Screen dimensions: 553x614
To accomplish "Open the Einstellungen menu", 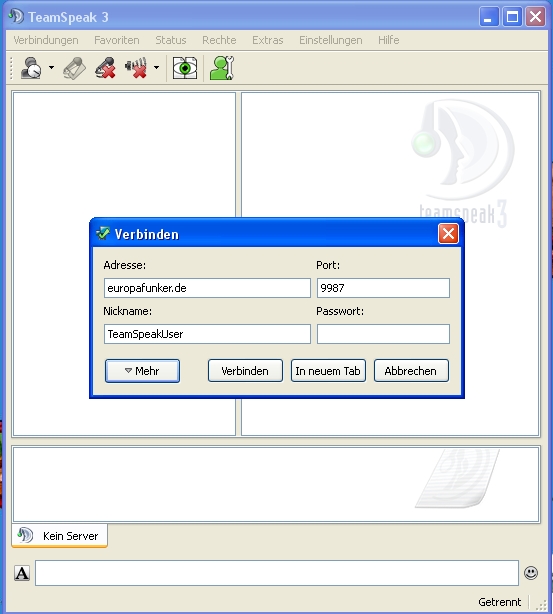I will click(x=331, y=40).
